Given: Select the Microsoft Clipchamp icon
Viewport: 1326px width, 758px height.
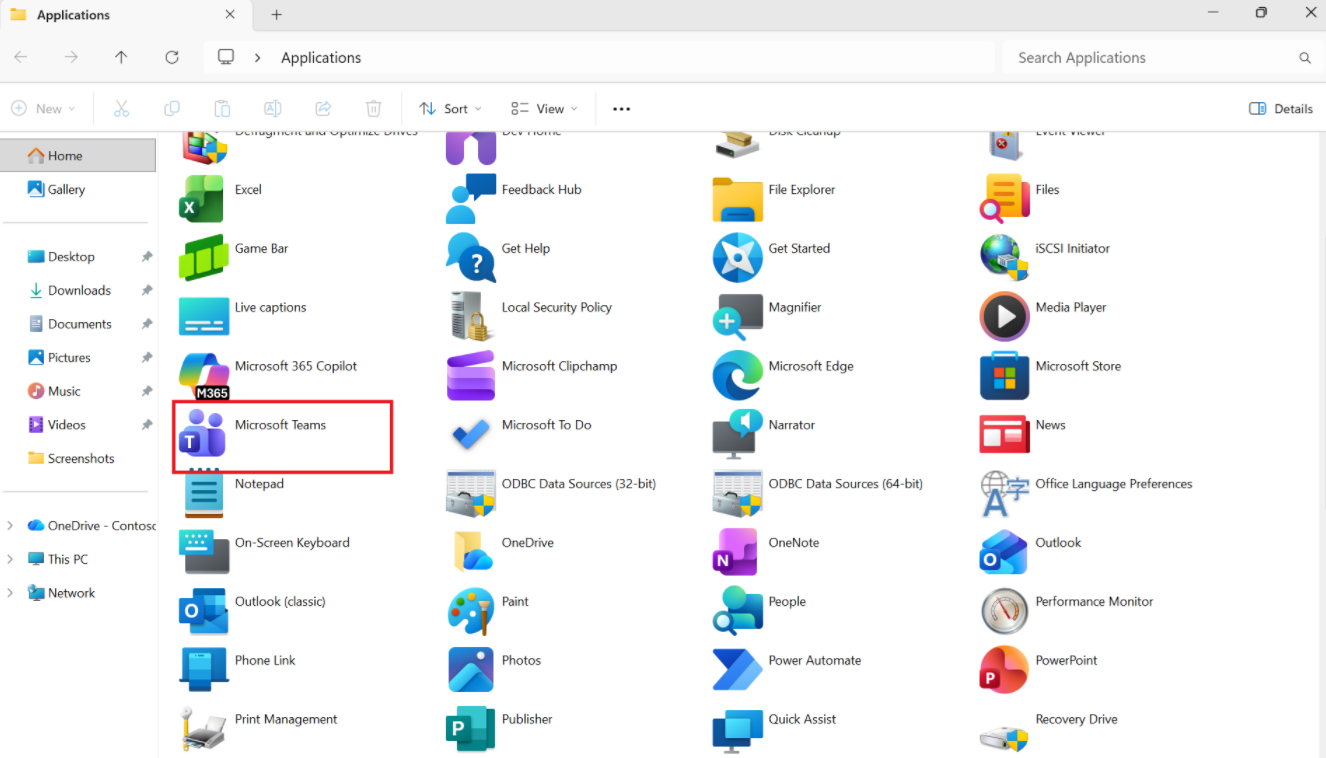Looking at the screenshot, I should [470, 375].
